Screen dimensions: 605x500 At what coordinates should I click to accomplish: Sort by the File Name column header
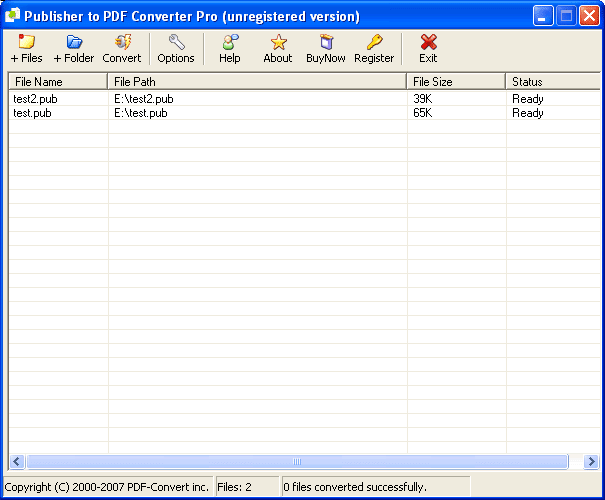point(58,82)
